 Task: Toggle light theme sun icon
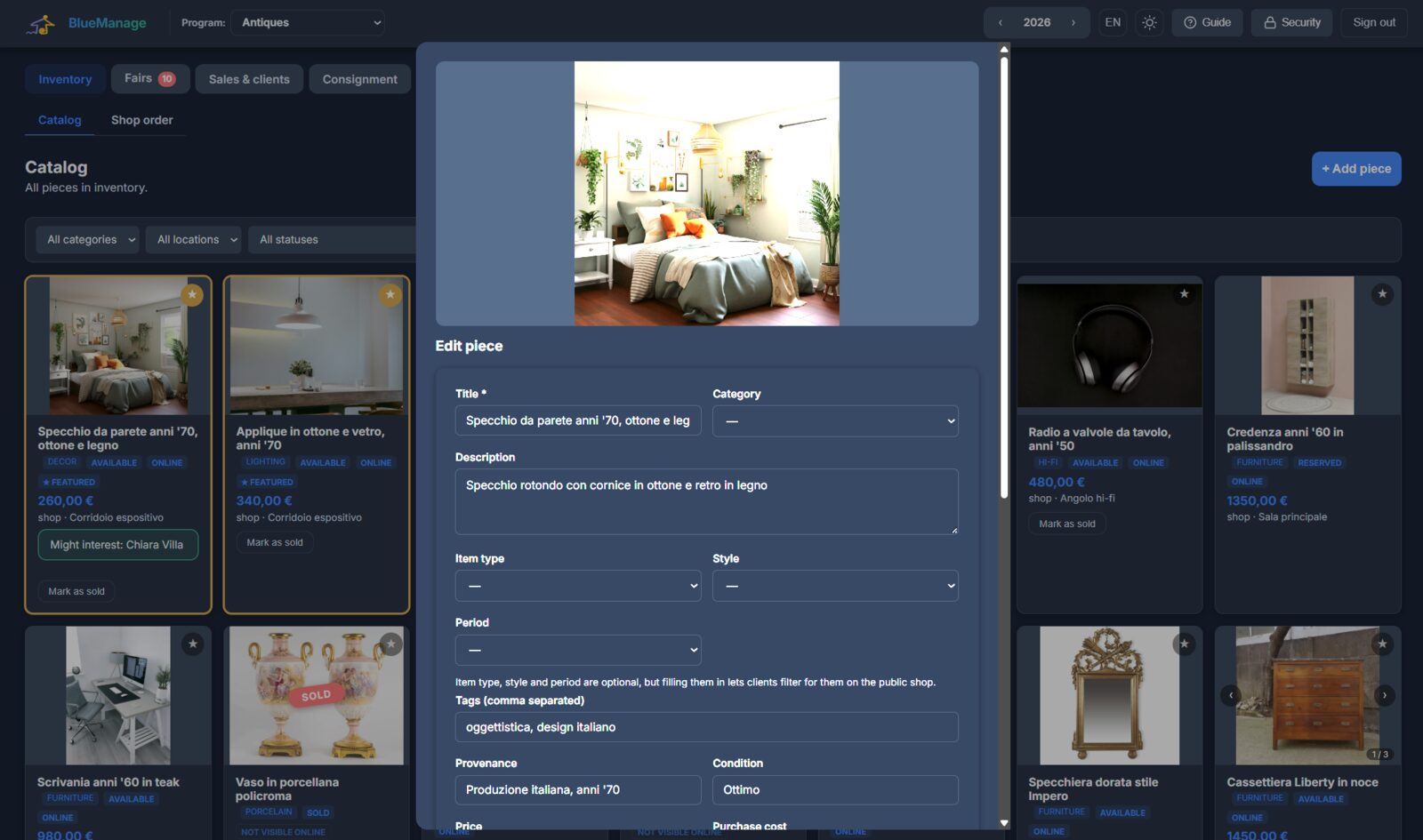[1149, 22]
